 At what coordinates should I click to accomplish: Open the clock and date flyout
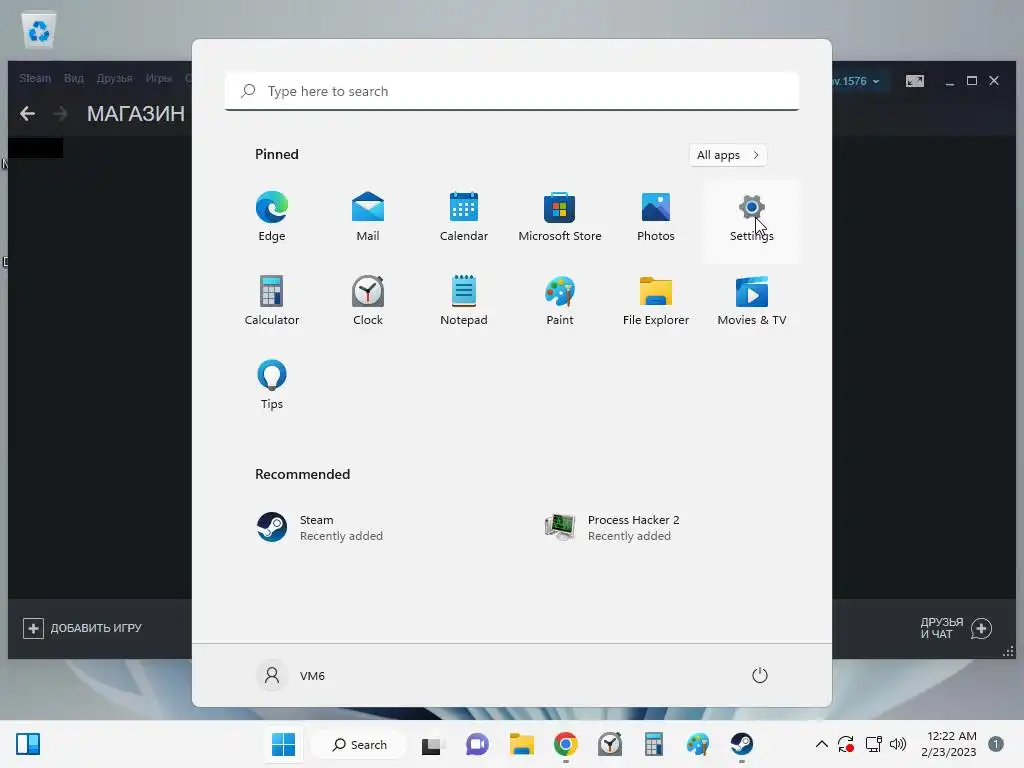(x=949, y=744)
